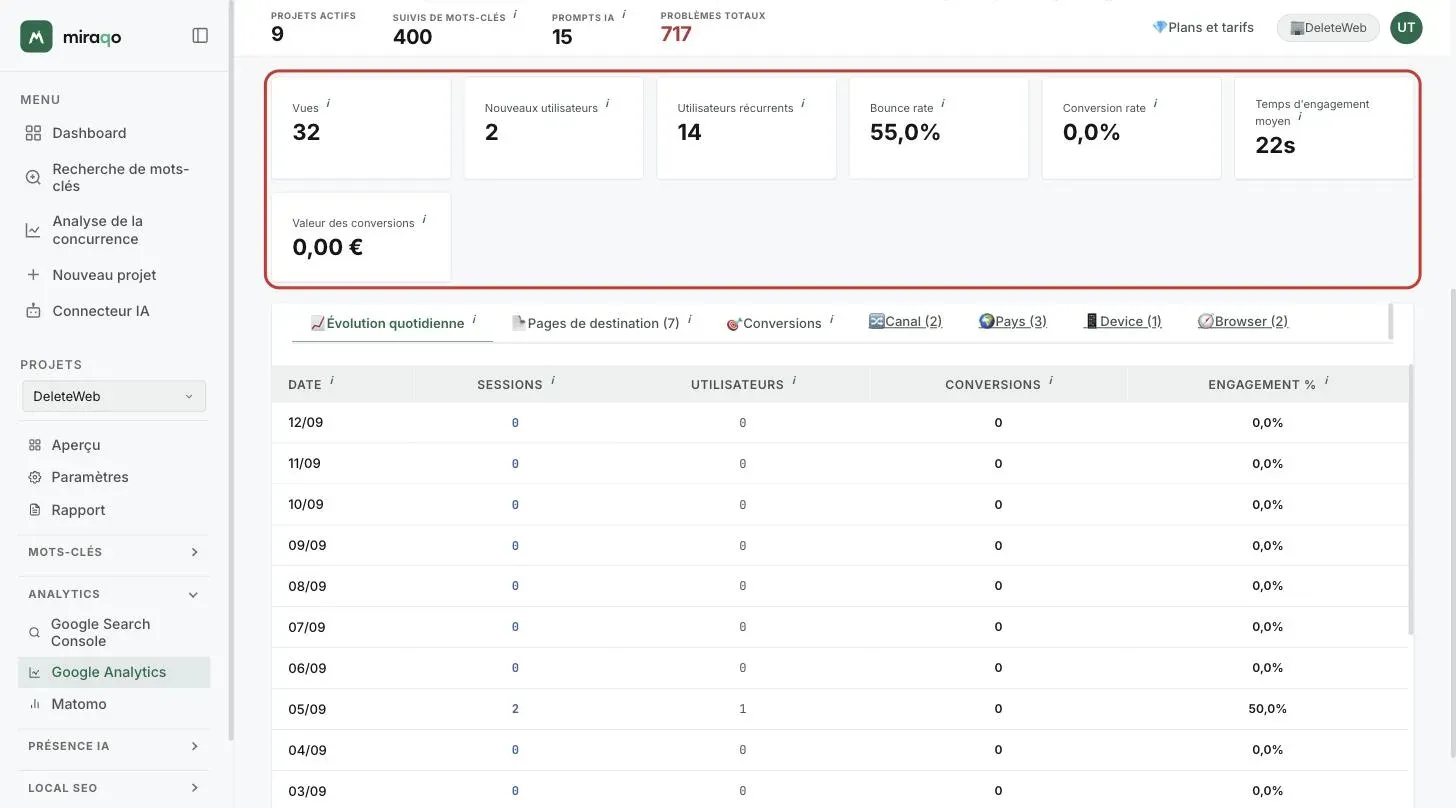Click the table's vertical scrollbar
This screenshot has height=808, width=1456.
click(1411, 500)
